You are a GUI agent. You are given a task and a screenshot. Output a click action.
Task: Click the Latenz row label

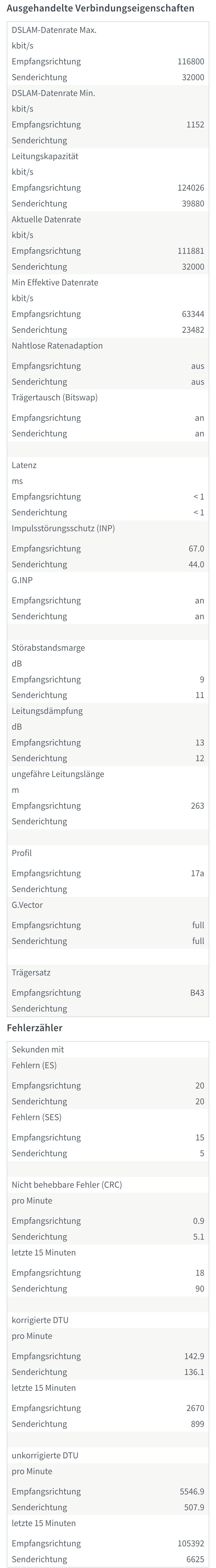click(x=24, y=465)
